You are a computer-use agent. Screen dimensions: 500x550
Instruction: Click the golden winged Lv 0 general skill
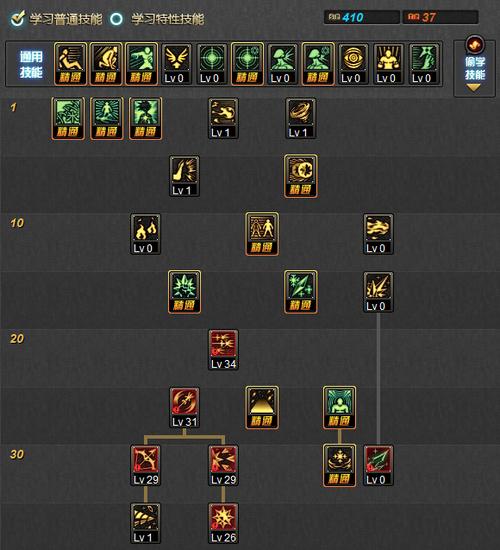pos(177,64)
